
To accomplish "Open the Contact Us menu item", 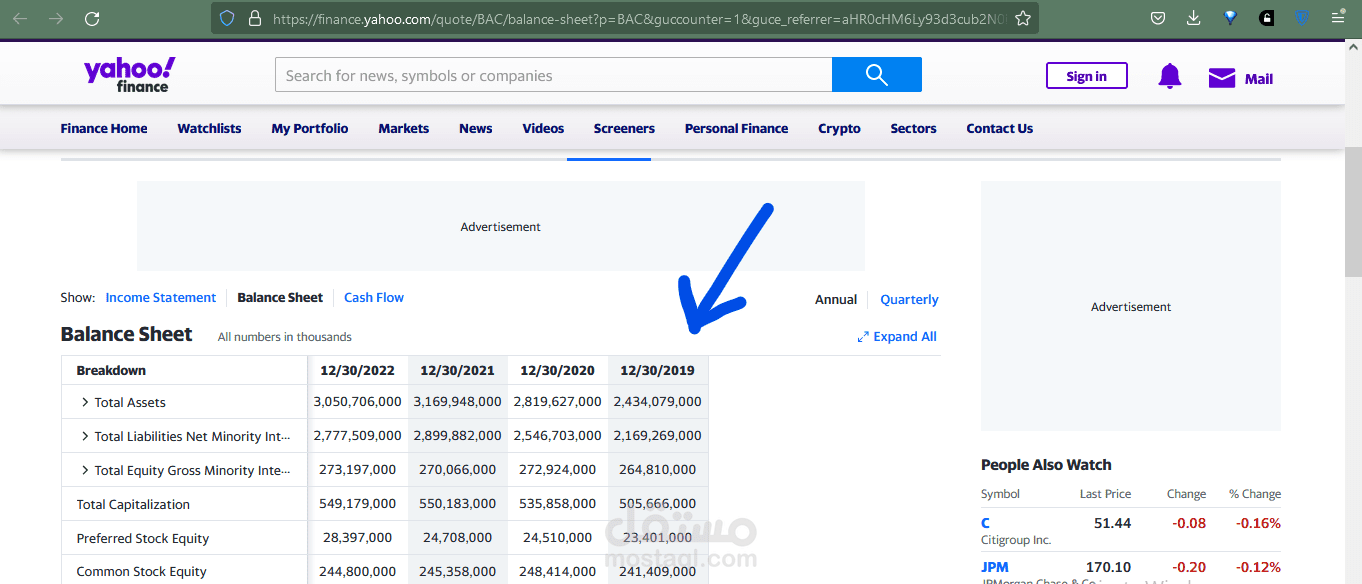I will pos(999,128).
